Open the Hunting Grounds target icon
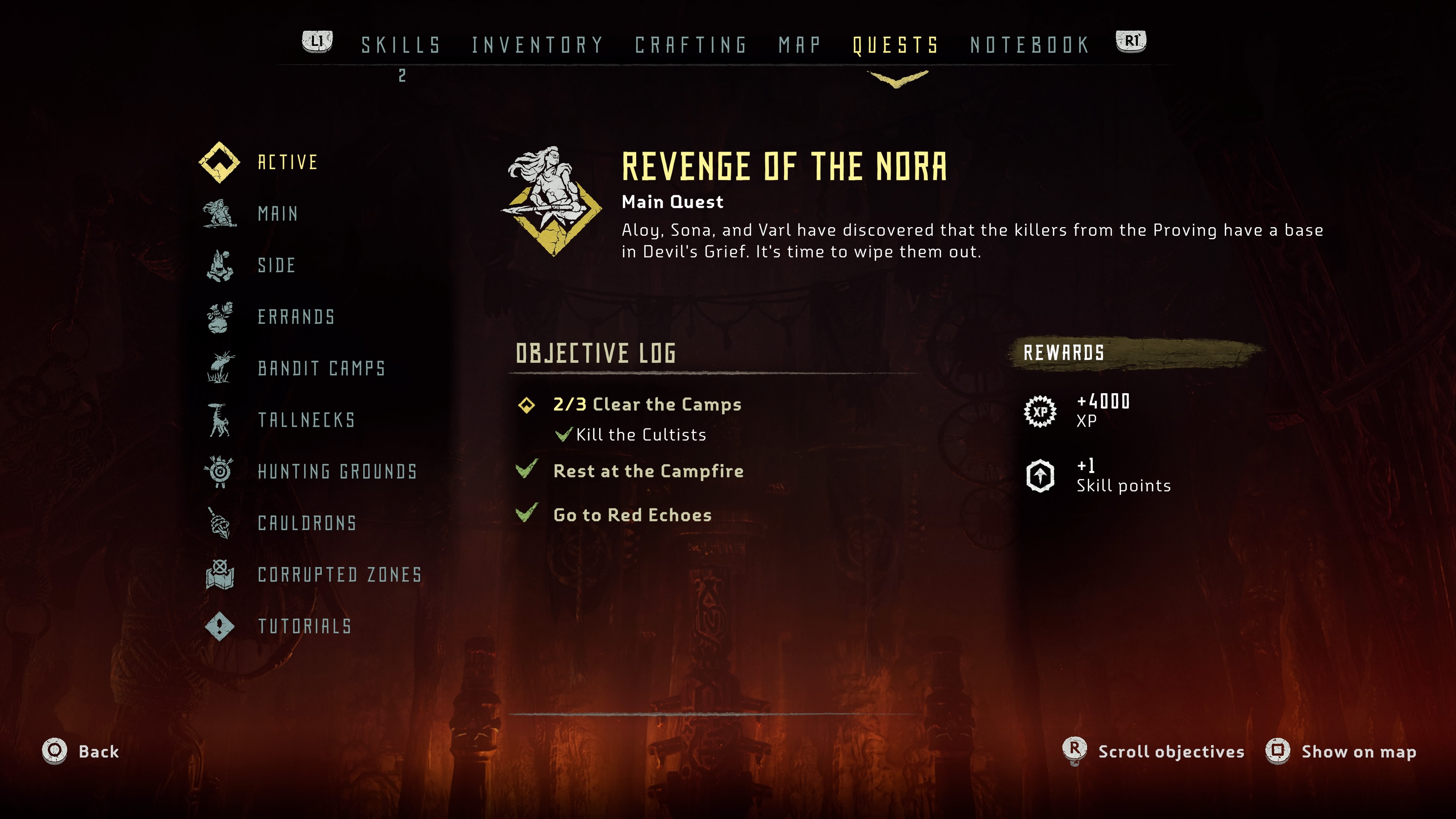 219,471
